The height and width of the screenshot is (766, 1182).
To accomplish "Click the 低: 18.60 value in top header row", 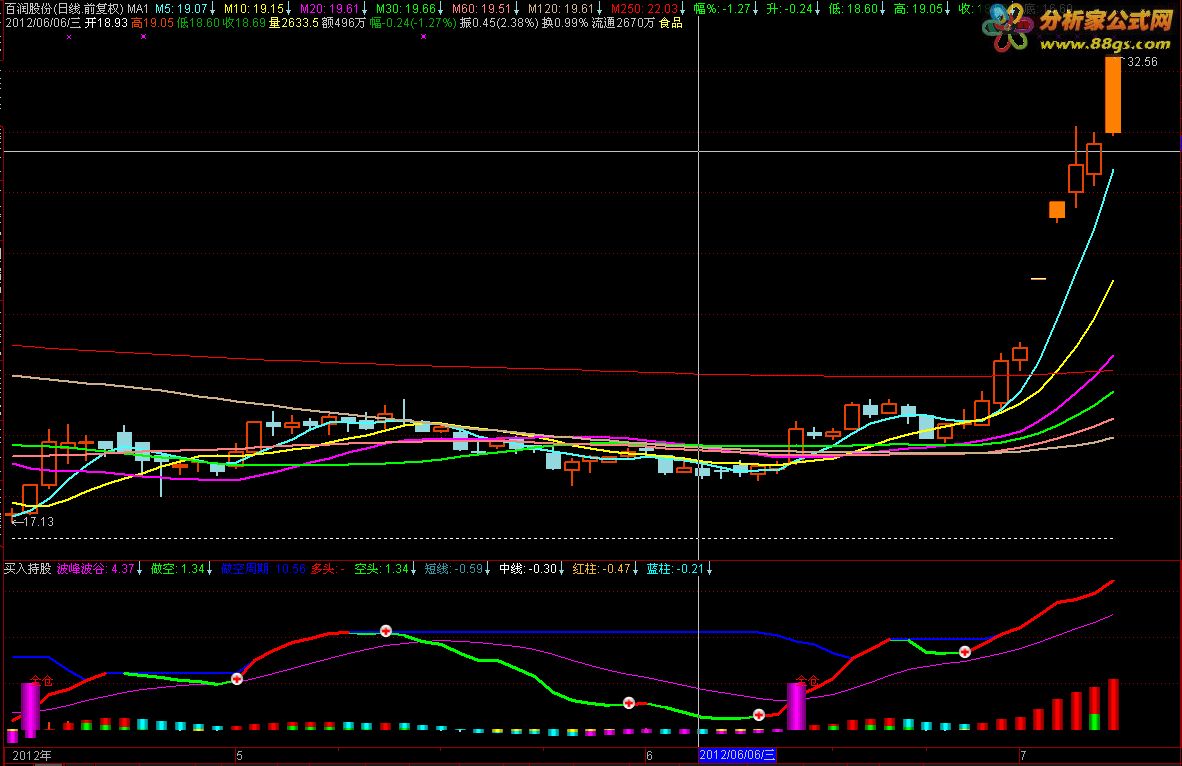I will (x=853, y=8).
